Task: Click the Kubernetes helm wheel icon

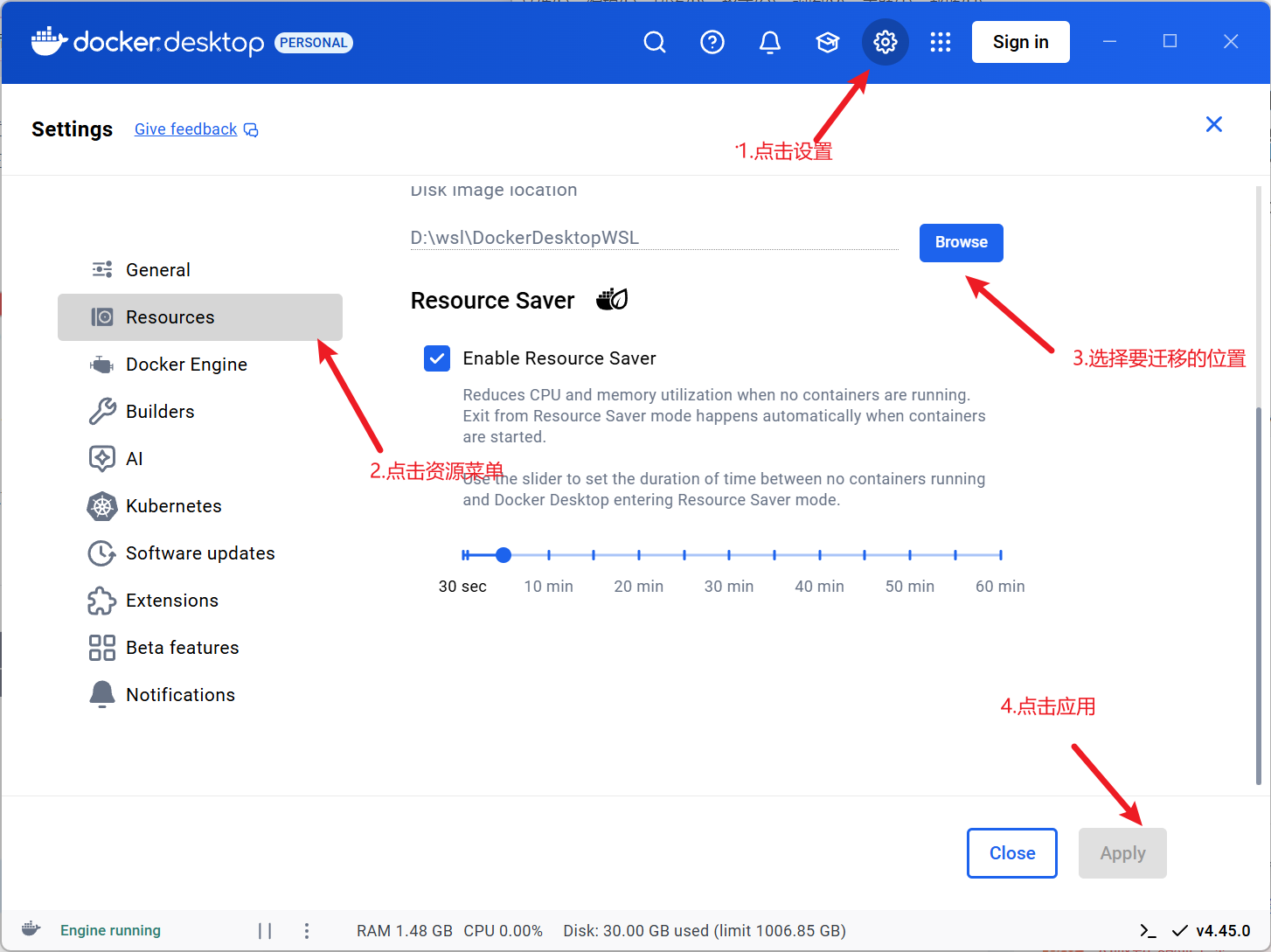Action: pyautogui.click(x=102, y=506)
